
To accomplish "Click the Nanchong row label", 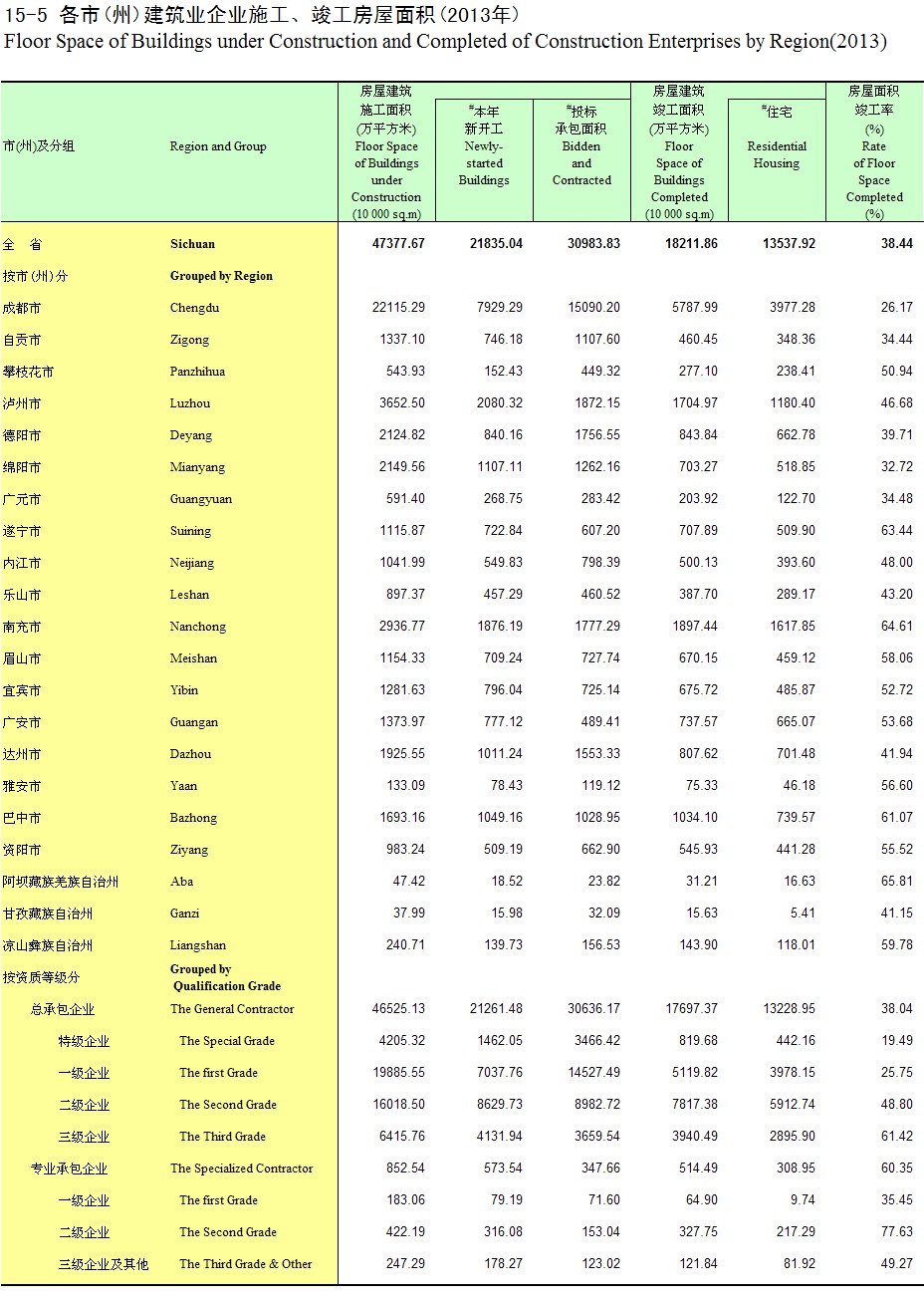I will 197,627.
